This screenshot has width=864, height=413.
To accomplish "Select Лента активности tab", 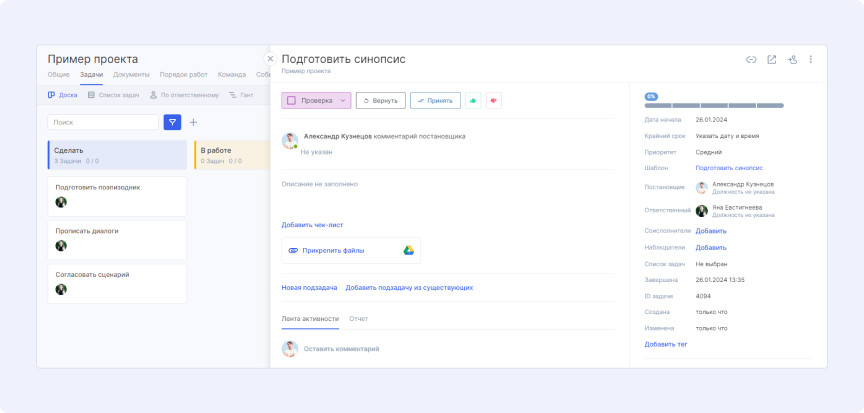I will 310,319.
